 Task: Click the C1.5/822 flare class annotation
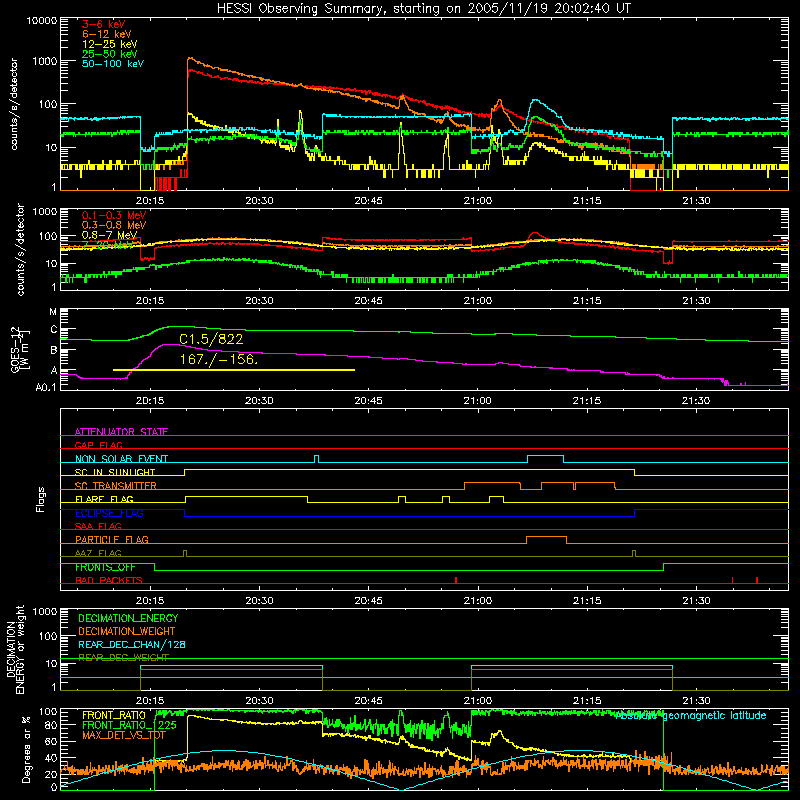point(211,339)
